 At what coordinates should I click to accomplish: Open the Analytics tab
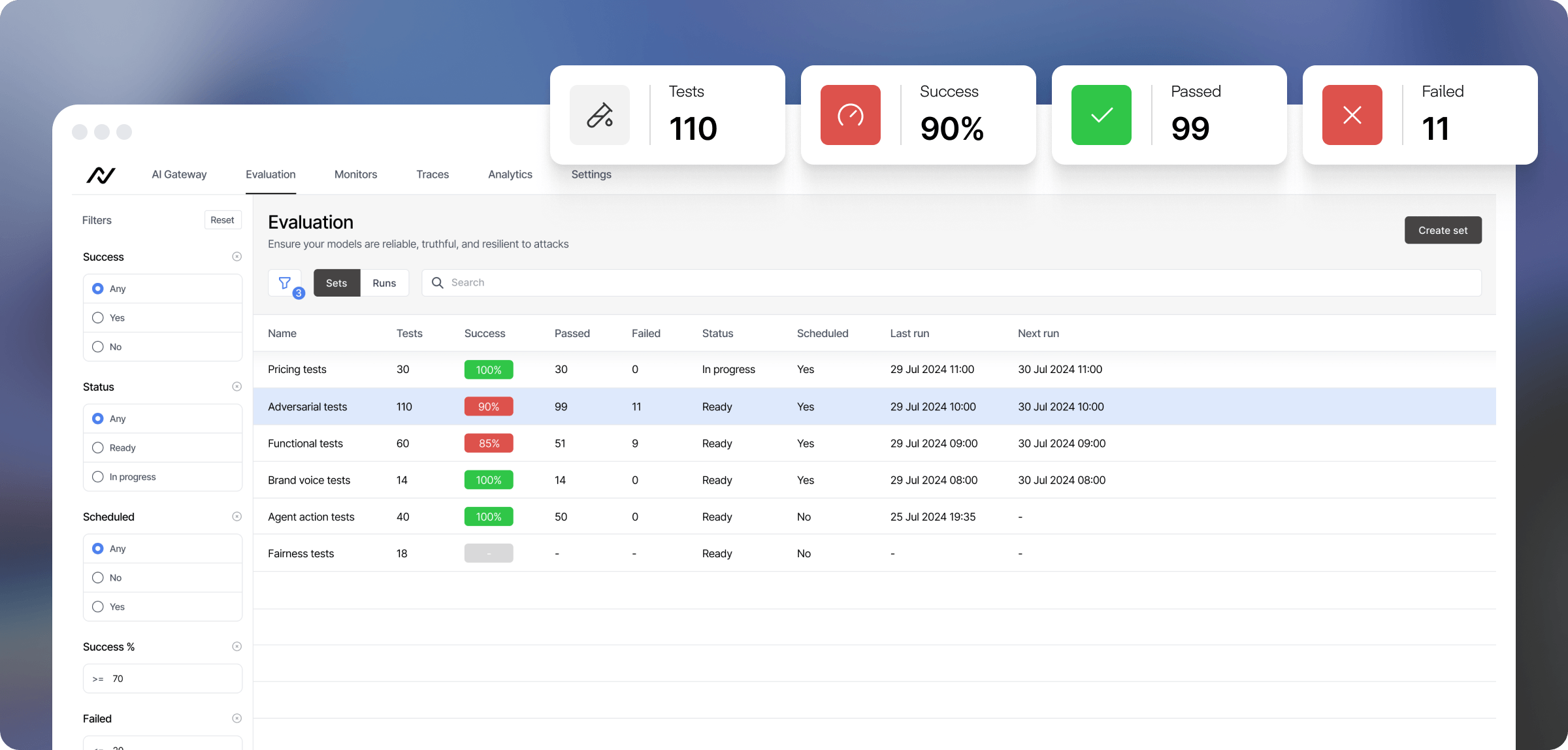click(510, 174)
